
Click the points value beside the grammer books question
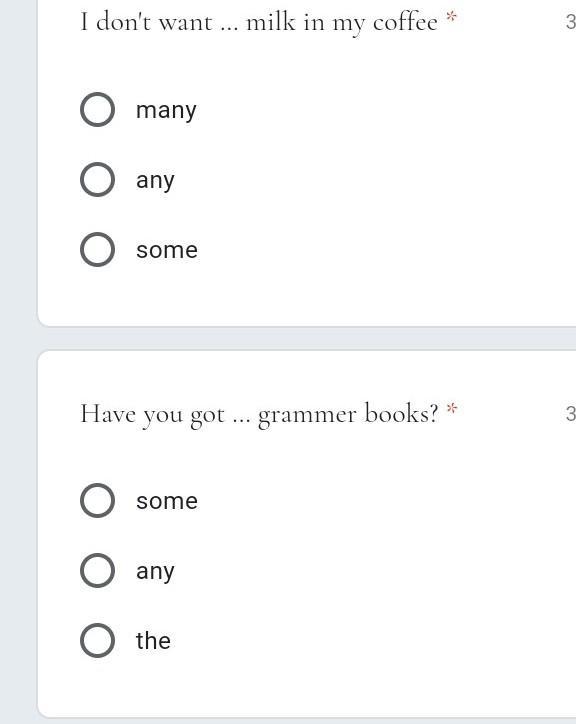570,414
